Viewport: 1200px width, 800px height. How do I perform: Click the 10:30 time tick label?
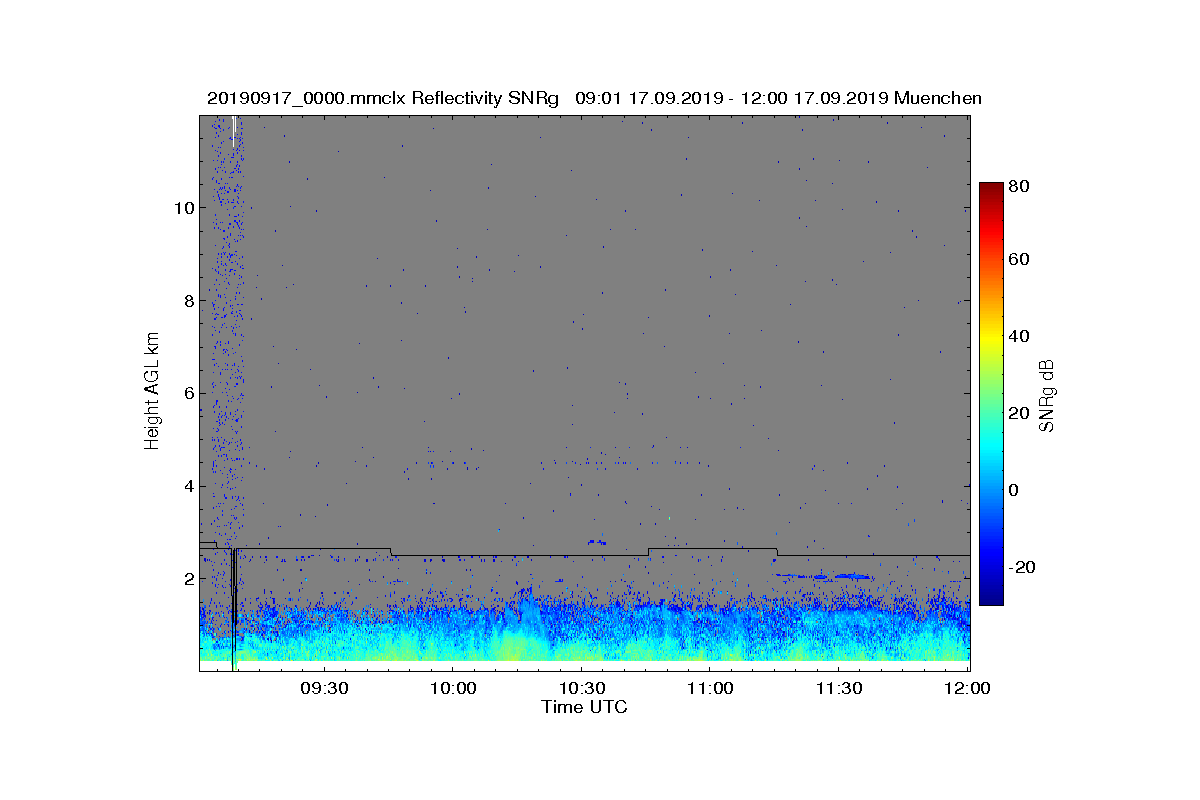point(581,689)
